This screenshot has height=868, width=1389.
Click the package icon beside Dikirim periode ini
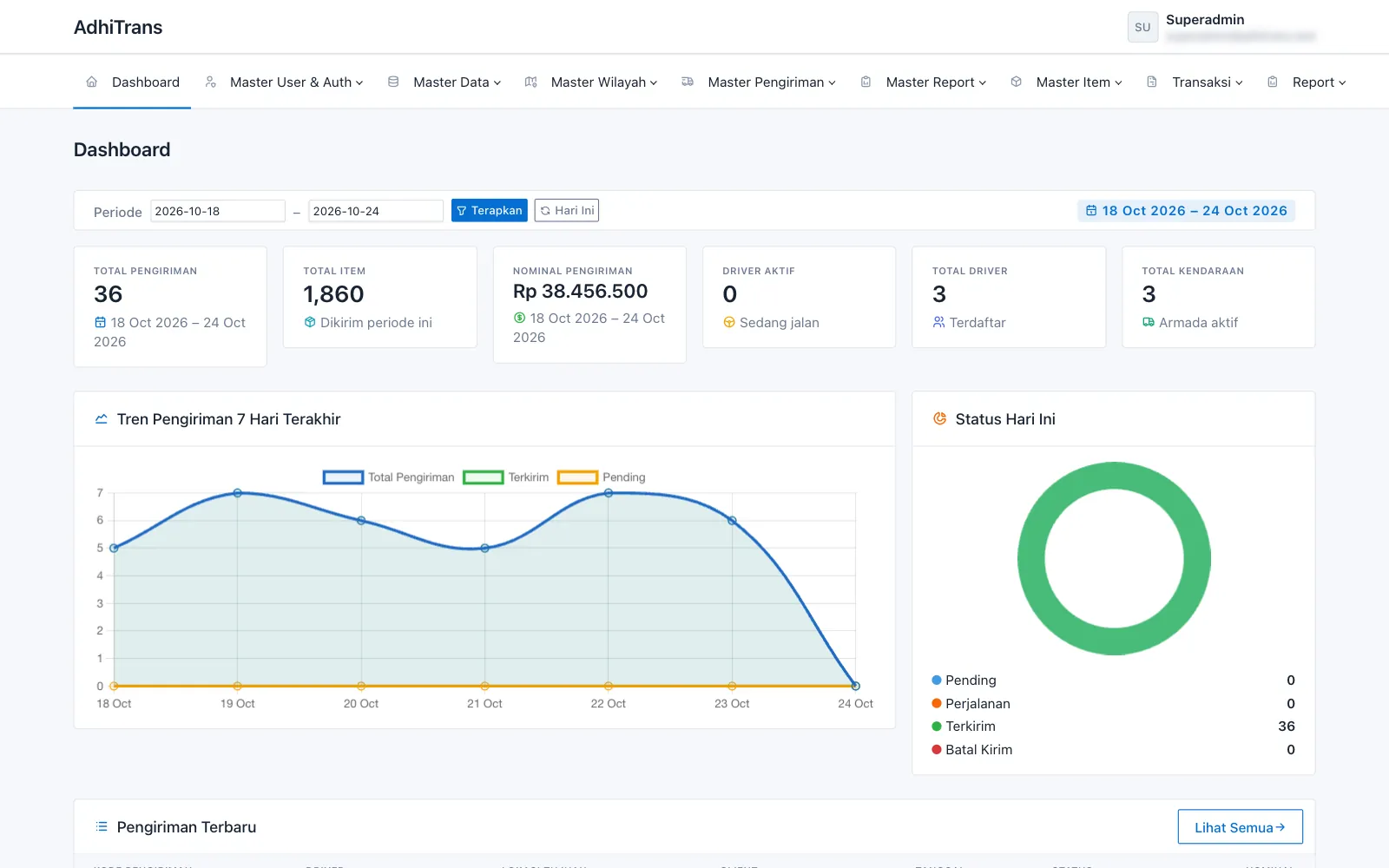(310, 322)
